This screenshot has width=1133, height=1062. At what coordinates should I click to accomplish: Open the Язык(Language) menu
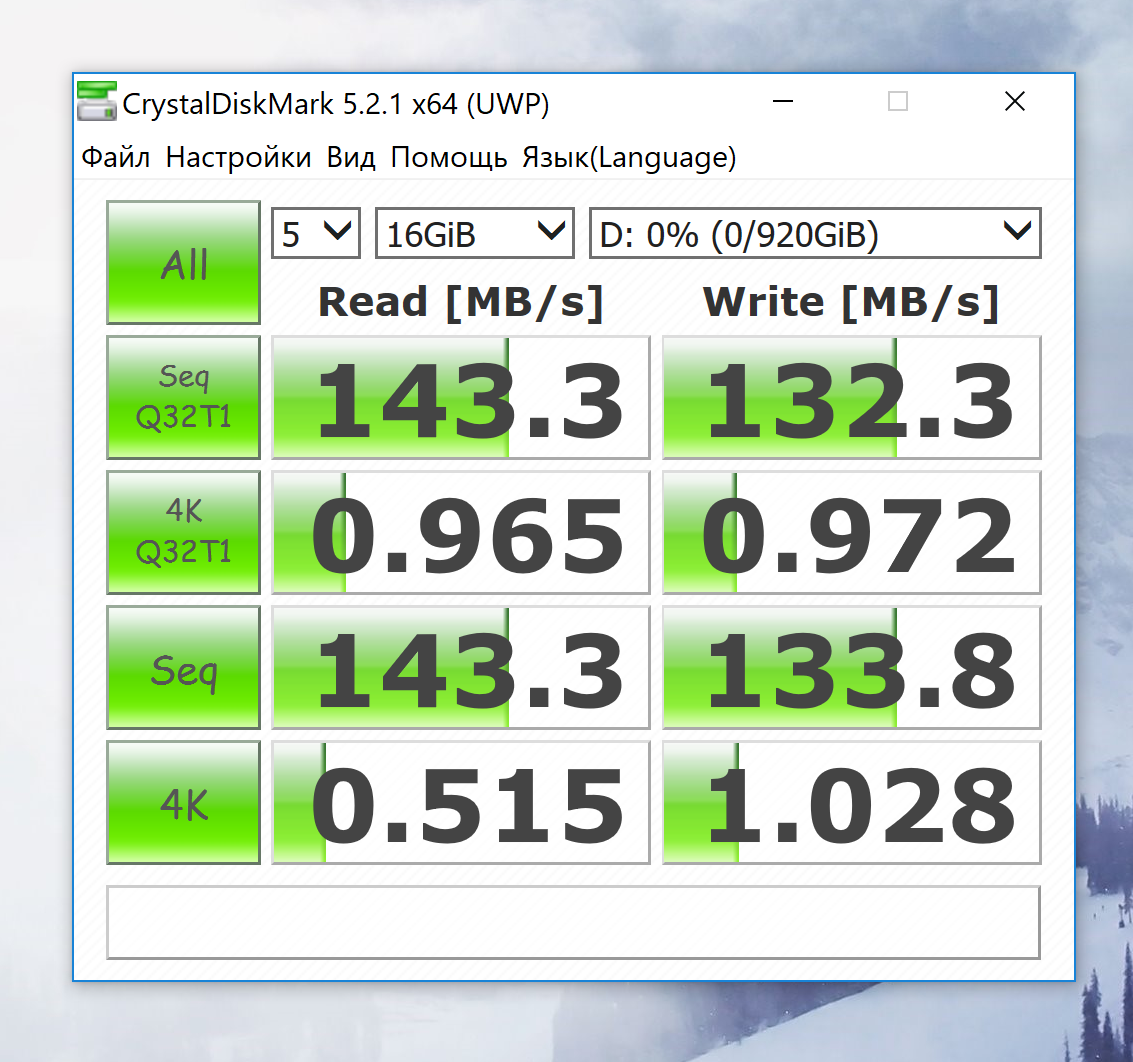[x=629, y=157]
